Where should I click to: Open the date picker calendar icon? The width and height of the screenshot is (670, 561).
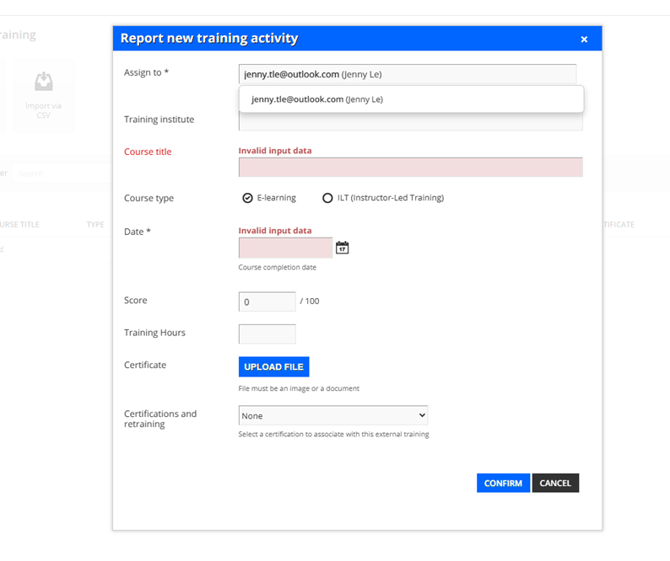coord(342,248)
